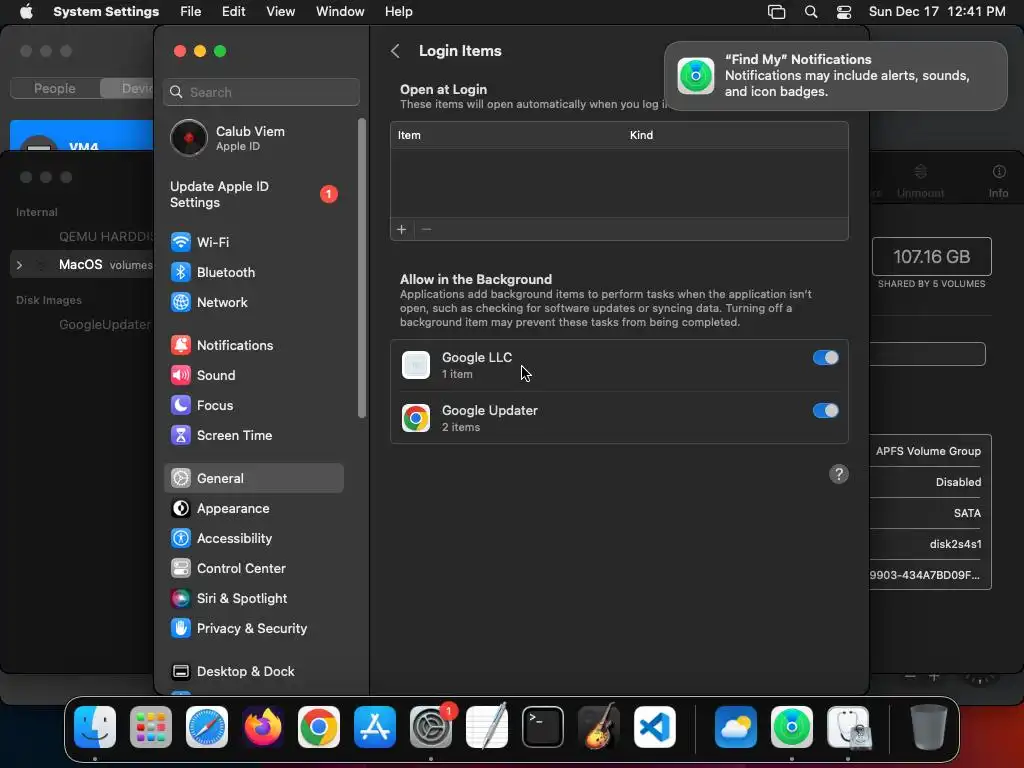The image size is (1024, 768).
Task: Open Accessibility settings in the sidebar
Action: coord(253,539)
